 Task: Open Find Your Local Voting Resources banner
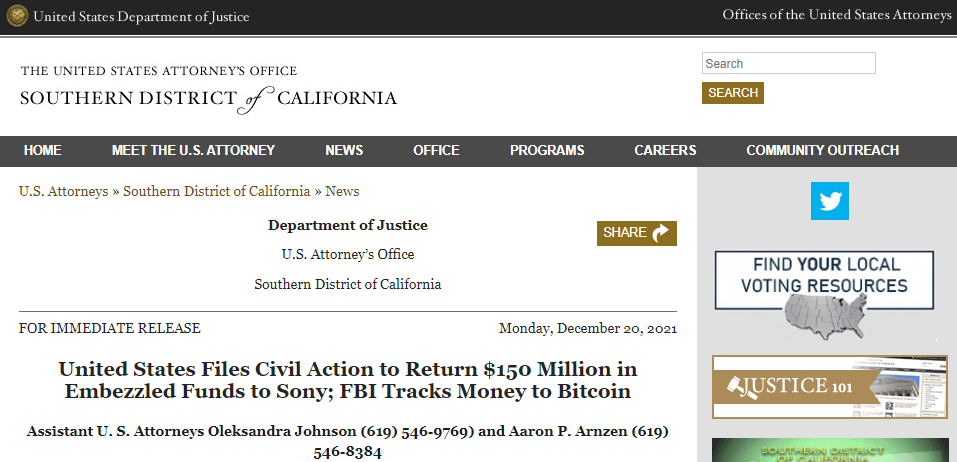pos(824,295)
